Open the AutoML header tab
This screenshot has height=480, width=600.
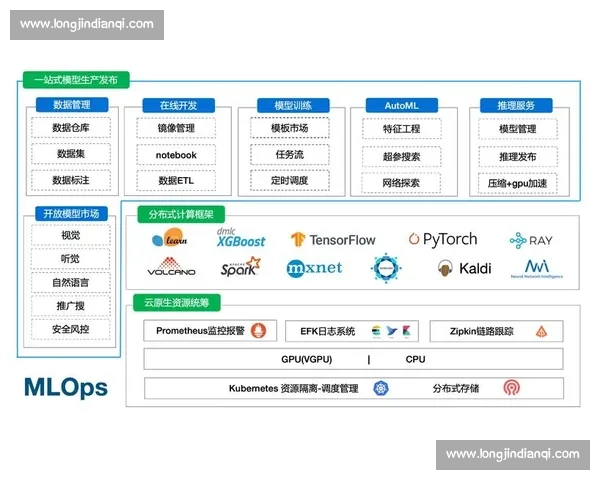coord(401,106)
